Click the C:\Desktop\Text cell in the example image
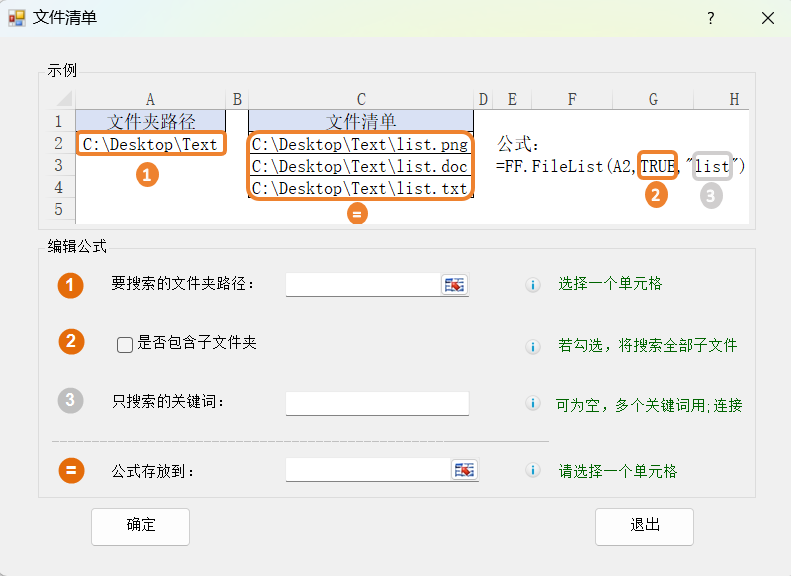This screenshot has width=791, height=576. coord(150,144)
